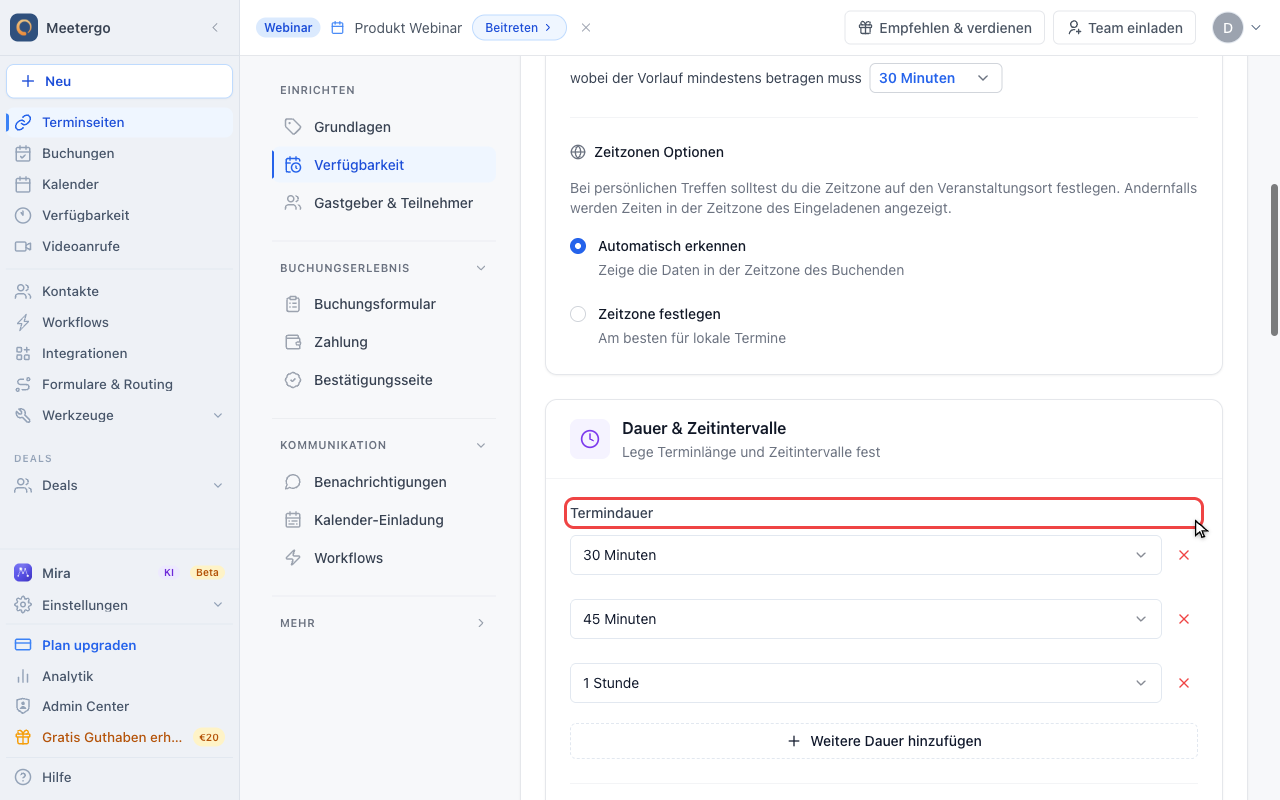
Task: Click the Analytik bar chart icon
Action: [x=23, y=676]
